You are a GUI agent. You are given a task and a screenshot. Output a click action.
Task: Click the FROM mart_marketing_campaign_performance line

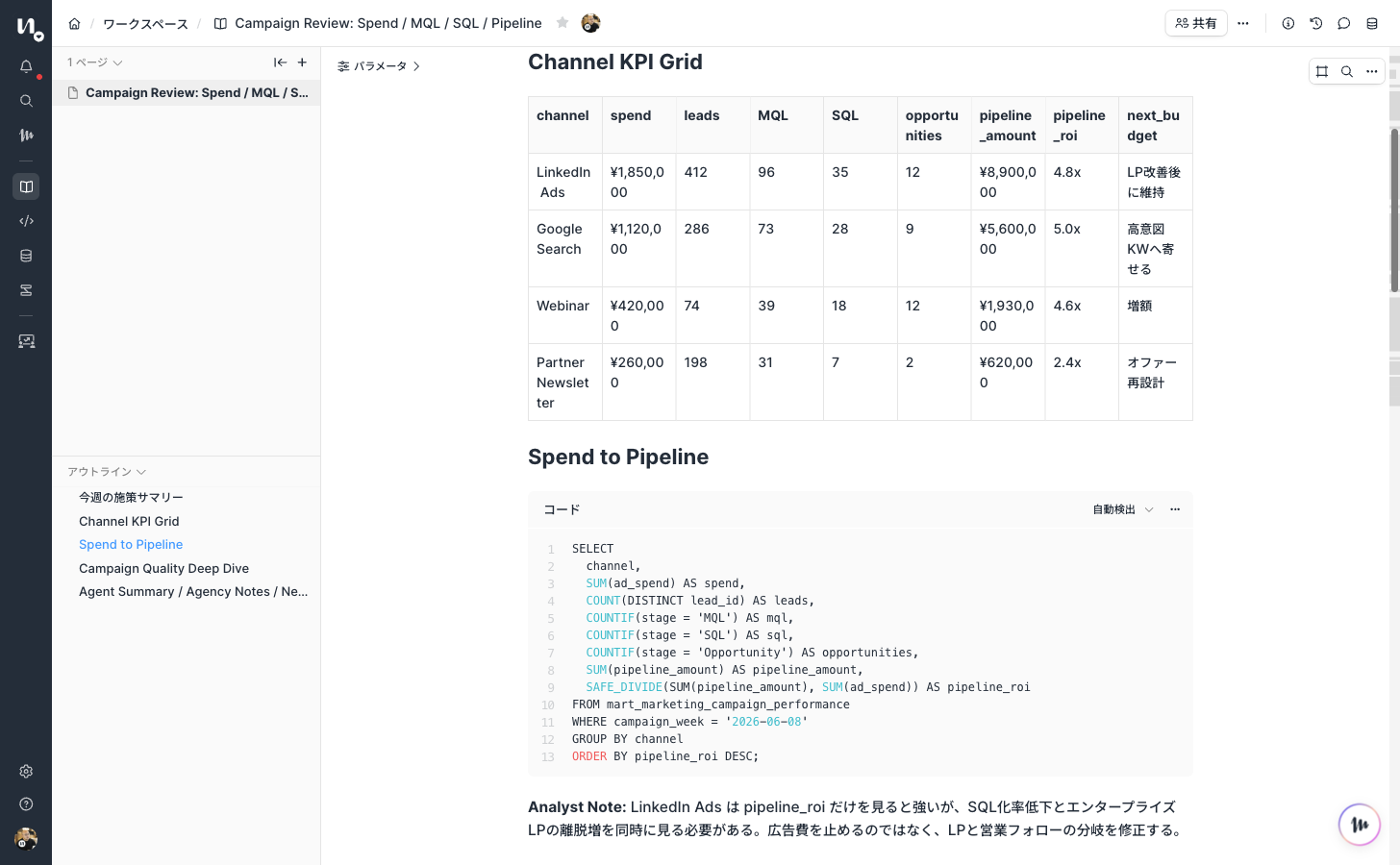click(x=711, y=704)
